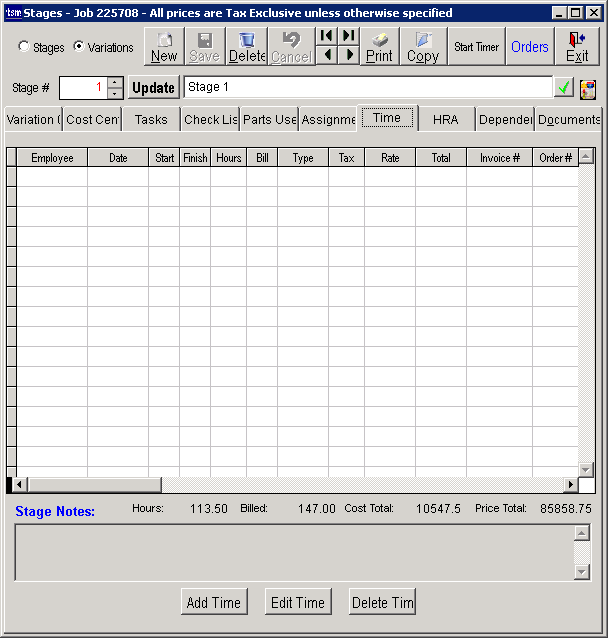
Task: Increase Stage # with up spinner arrow
Action: (115, 82)
